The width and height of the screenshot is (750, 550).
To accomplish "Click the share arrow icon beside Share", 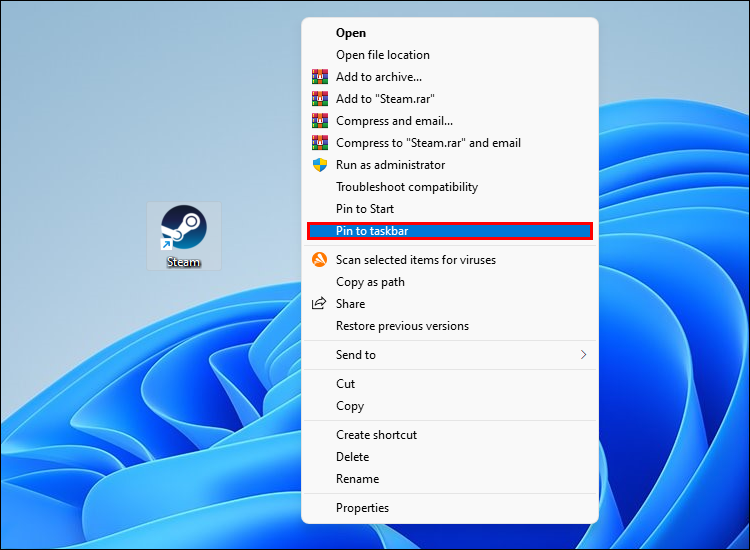I will [319, 303].
